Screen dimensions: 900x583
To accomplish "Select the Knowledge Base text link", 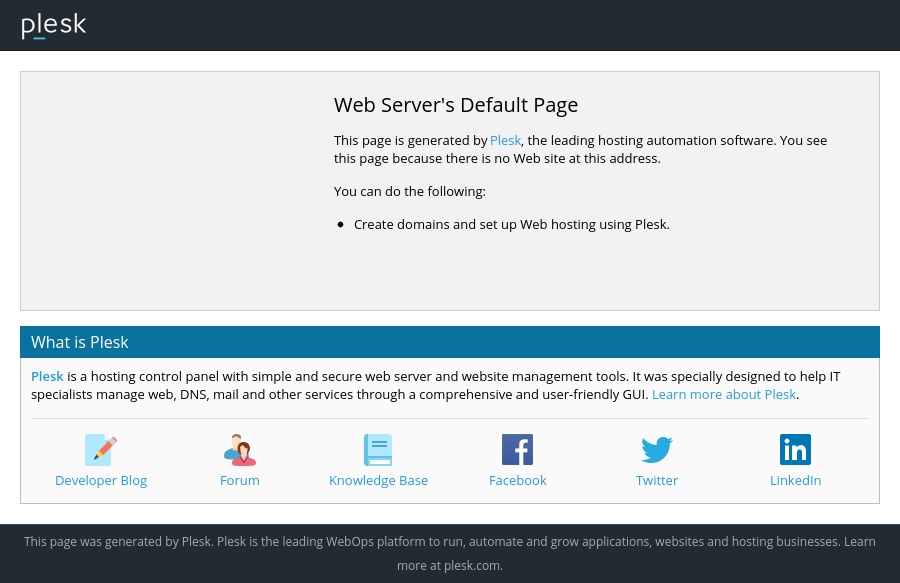I will click(x=378, y=481).
